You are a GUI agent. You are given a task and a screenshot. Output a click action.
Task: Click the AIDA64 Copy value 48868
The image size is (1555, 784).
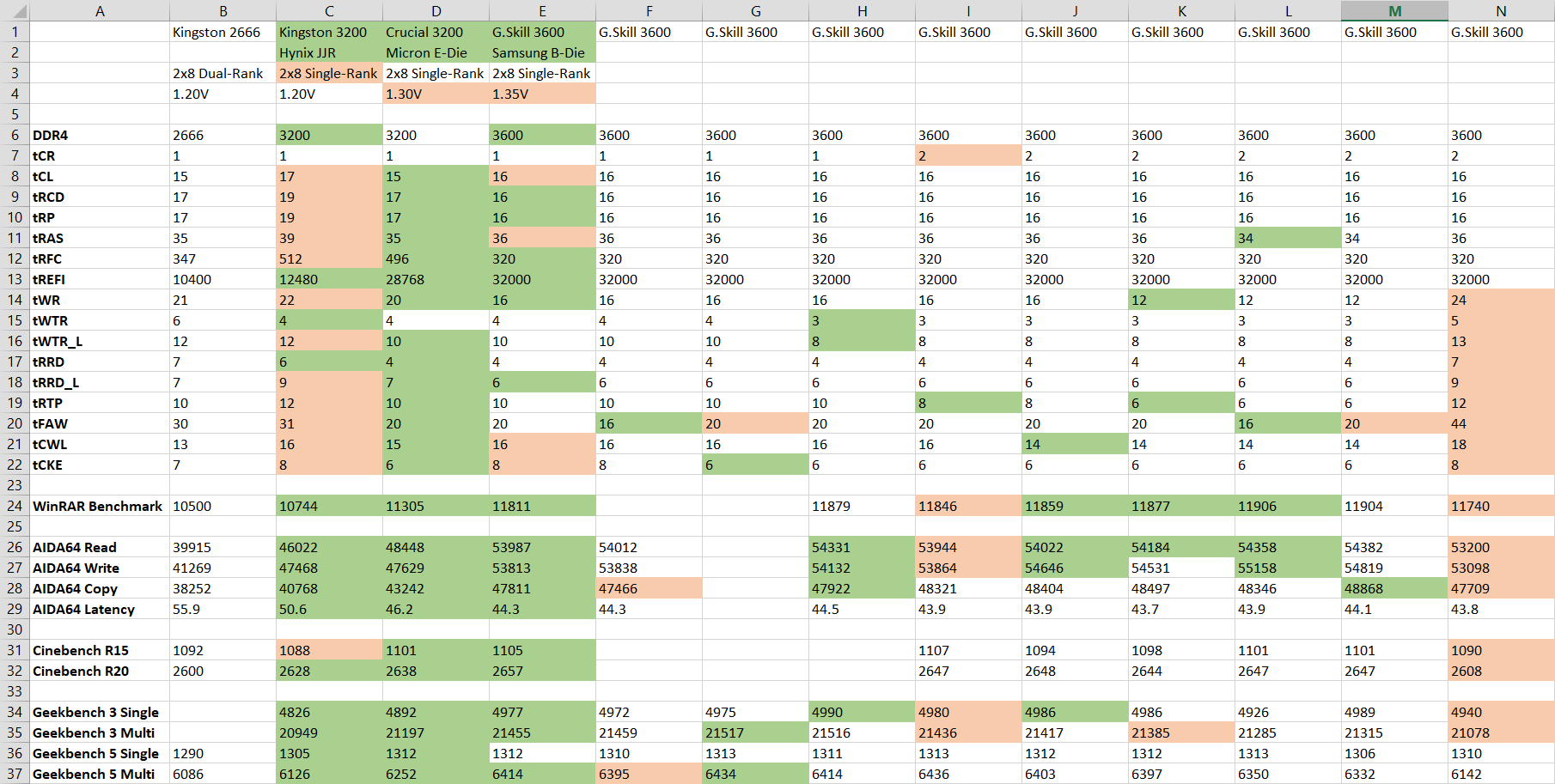pyautogui.click(x=1394, y=588)
